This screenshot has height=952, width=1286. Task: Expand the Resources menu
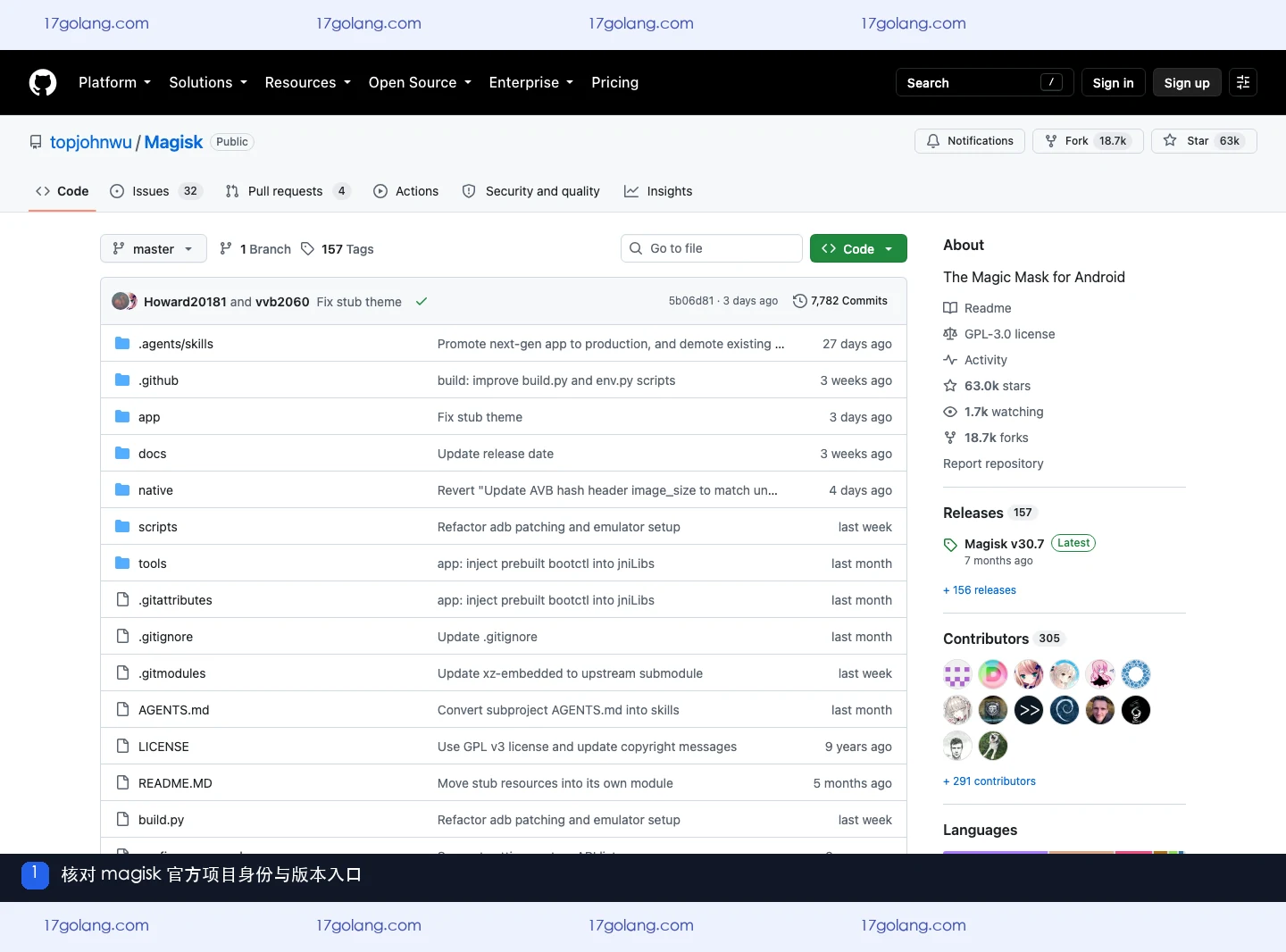click(x=308, y=82)
